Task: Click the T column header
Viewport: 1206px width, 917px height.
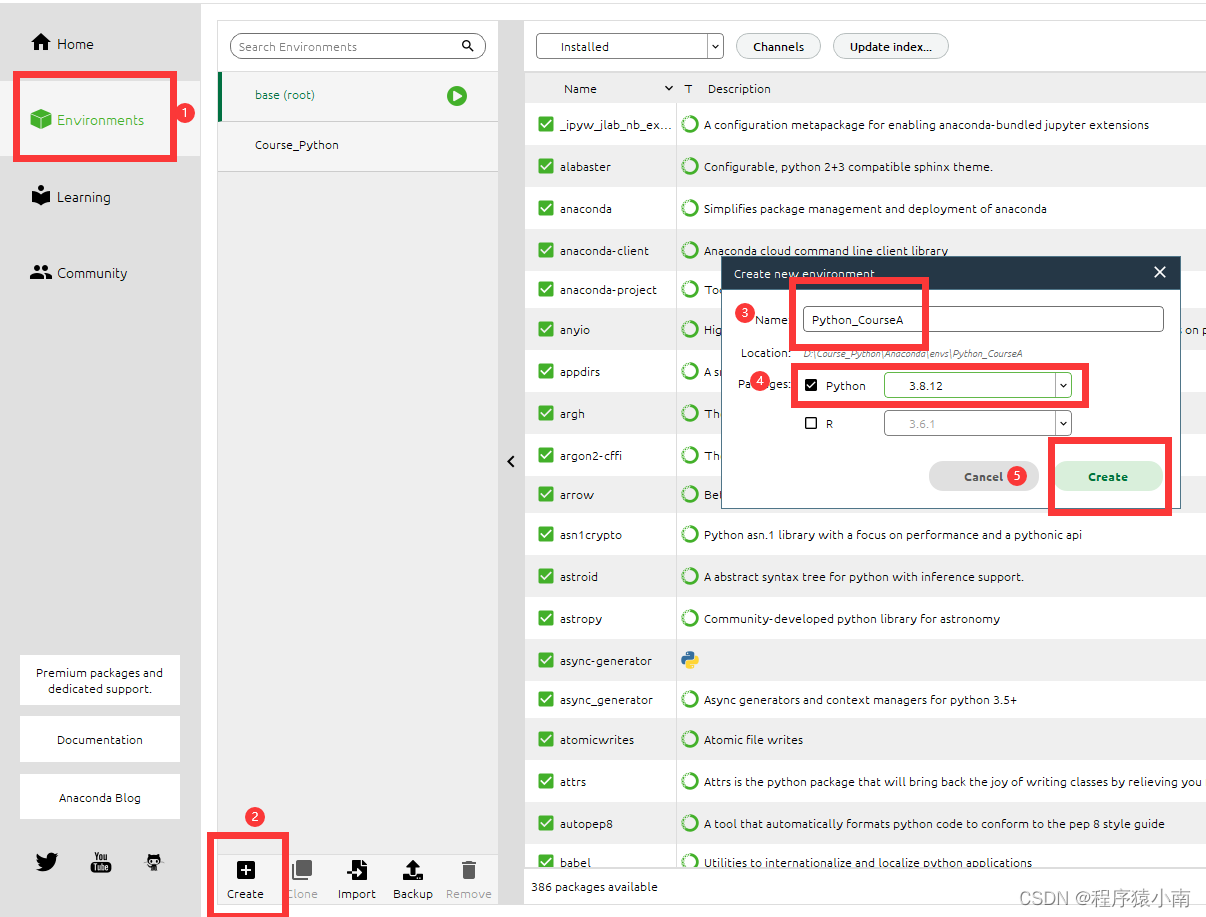Action: [x=689, y=89]
